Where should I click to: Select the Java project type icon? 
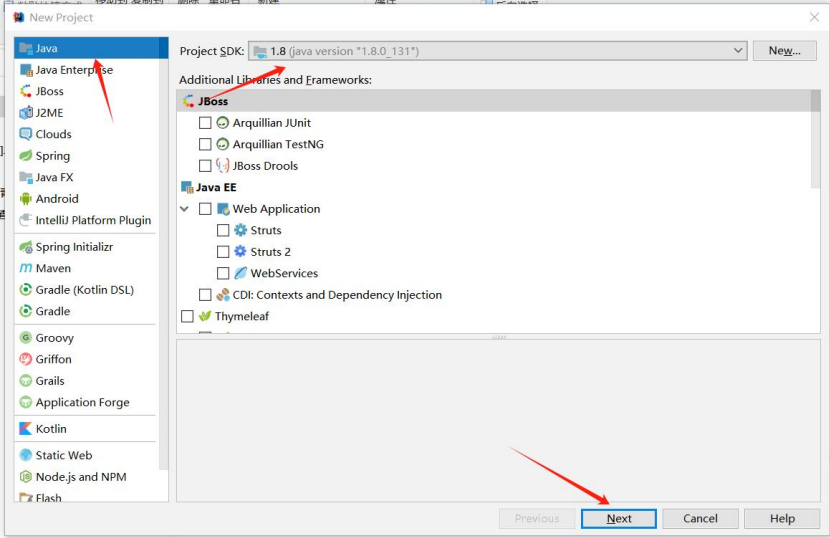coord(25,48)
